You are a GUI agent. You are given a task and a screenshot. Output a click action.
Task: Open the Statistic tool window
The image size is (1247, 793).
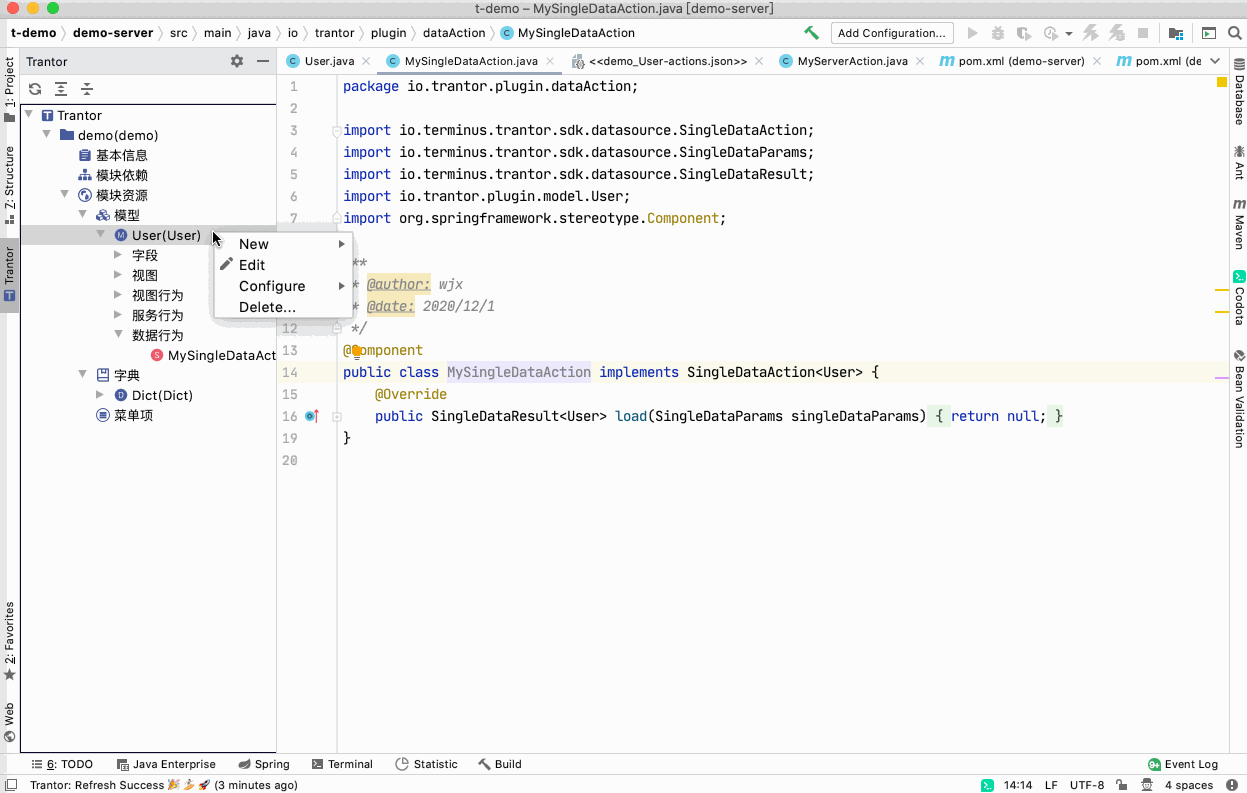(427, 764)
